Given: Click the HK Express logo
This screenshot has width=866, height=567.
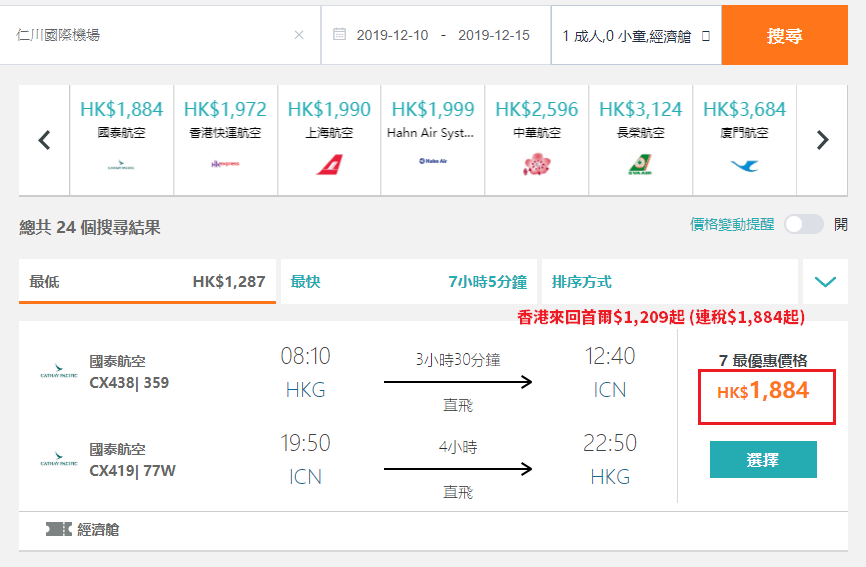Looking at the screenshot, I should [x=225, y=164].
